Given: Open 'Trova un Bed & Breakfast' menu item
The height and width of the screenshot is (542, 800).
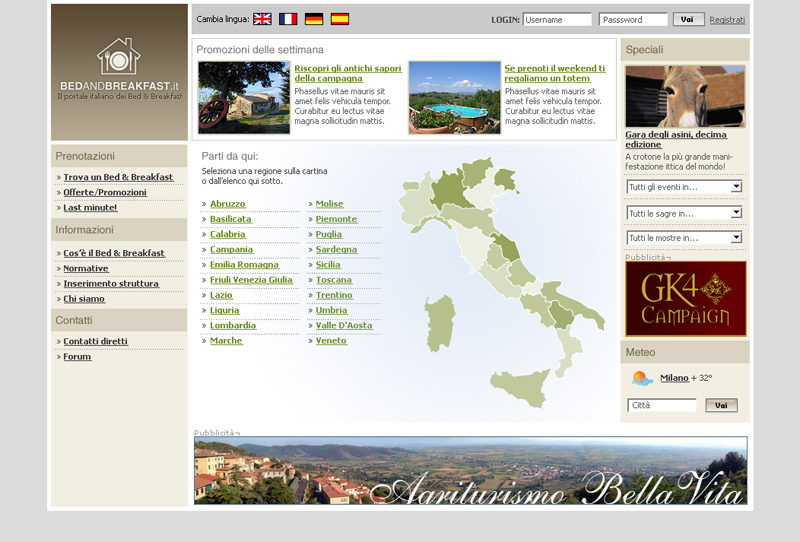Looking at the screenshot, I should tap(118, 177).
